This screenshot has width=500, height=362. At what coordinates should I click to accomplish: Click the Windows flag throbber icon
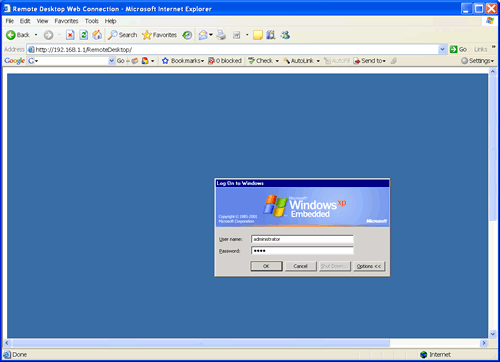pyautogui.click(x=490, y=21)
